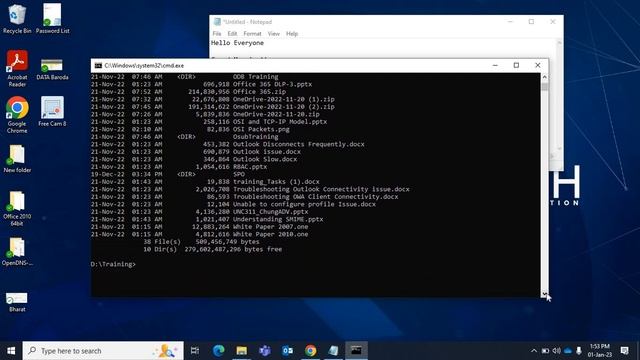Click the taskbar search box

tap(103, 351)
